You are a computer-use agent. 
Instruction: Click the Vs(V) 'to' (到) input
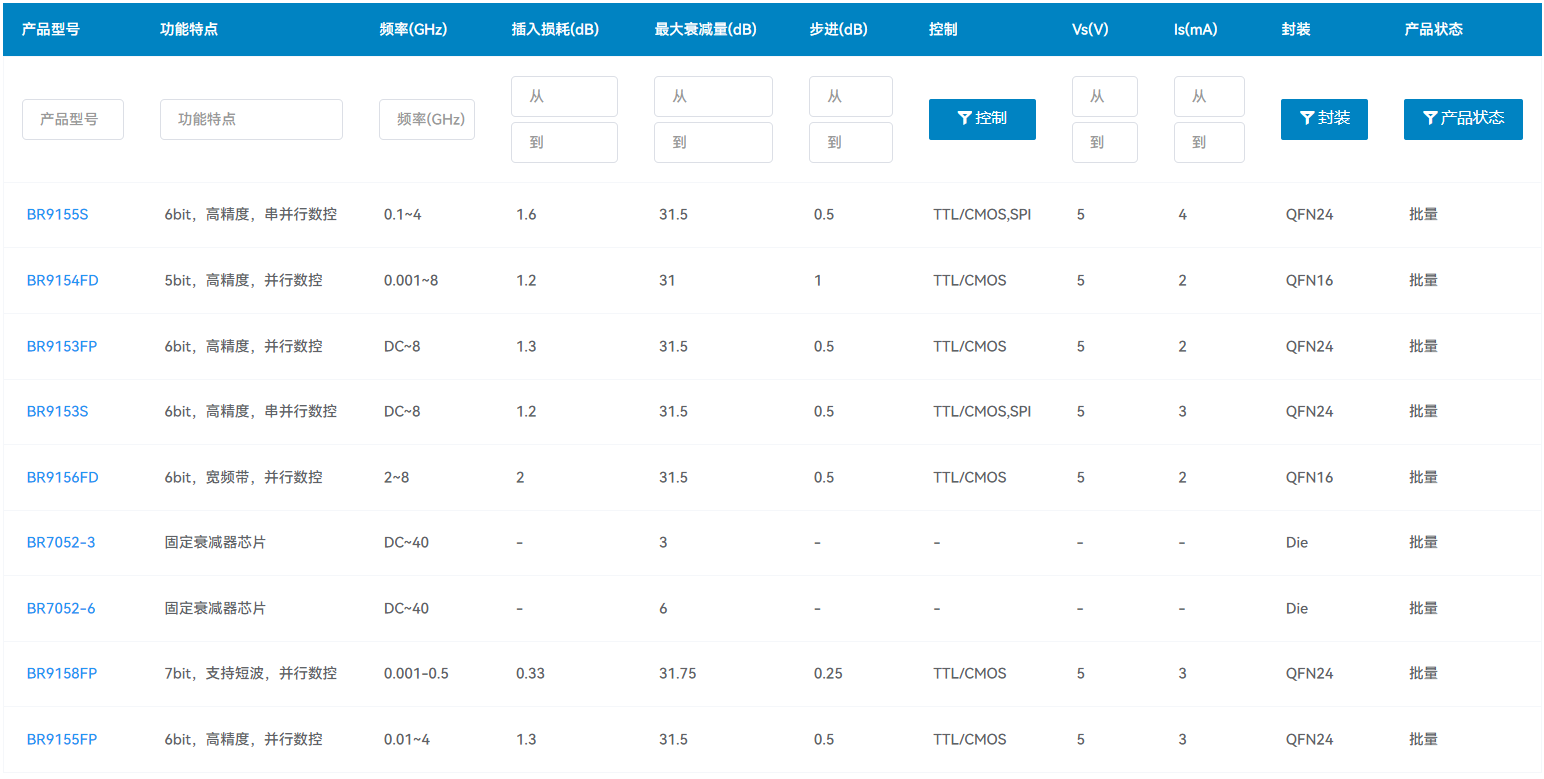(x=1104, y=142)
